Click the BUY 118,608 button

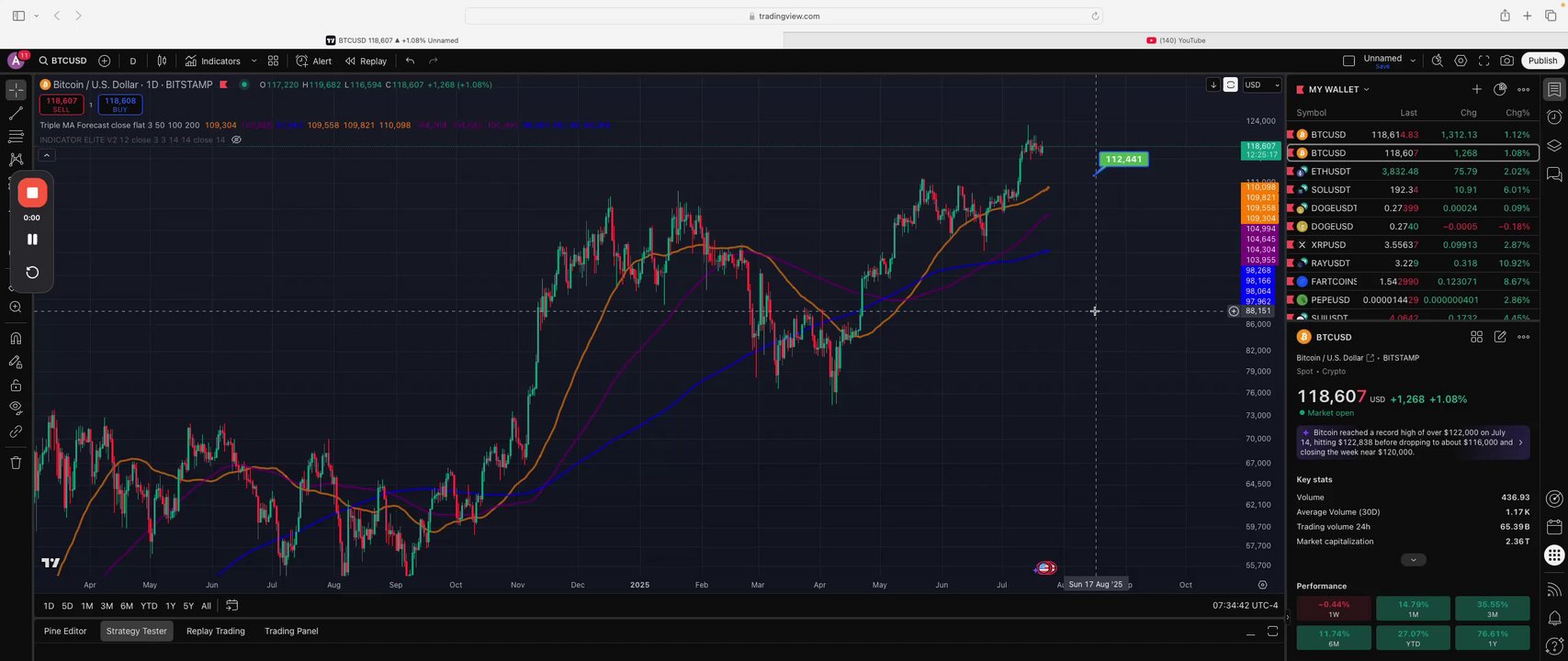click(x=120, y=105)
